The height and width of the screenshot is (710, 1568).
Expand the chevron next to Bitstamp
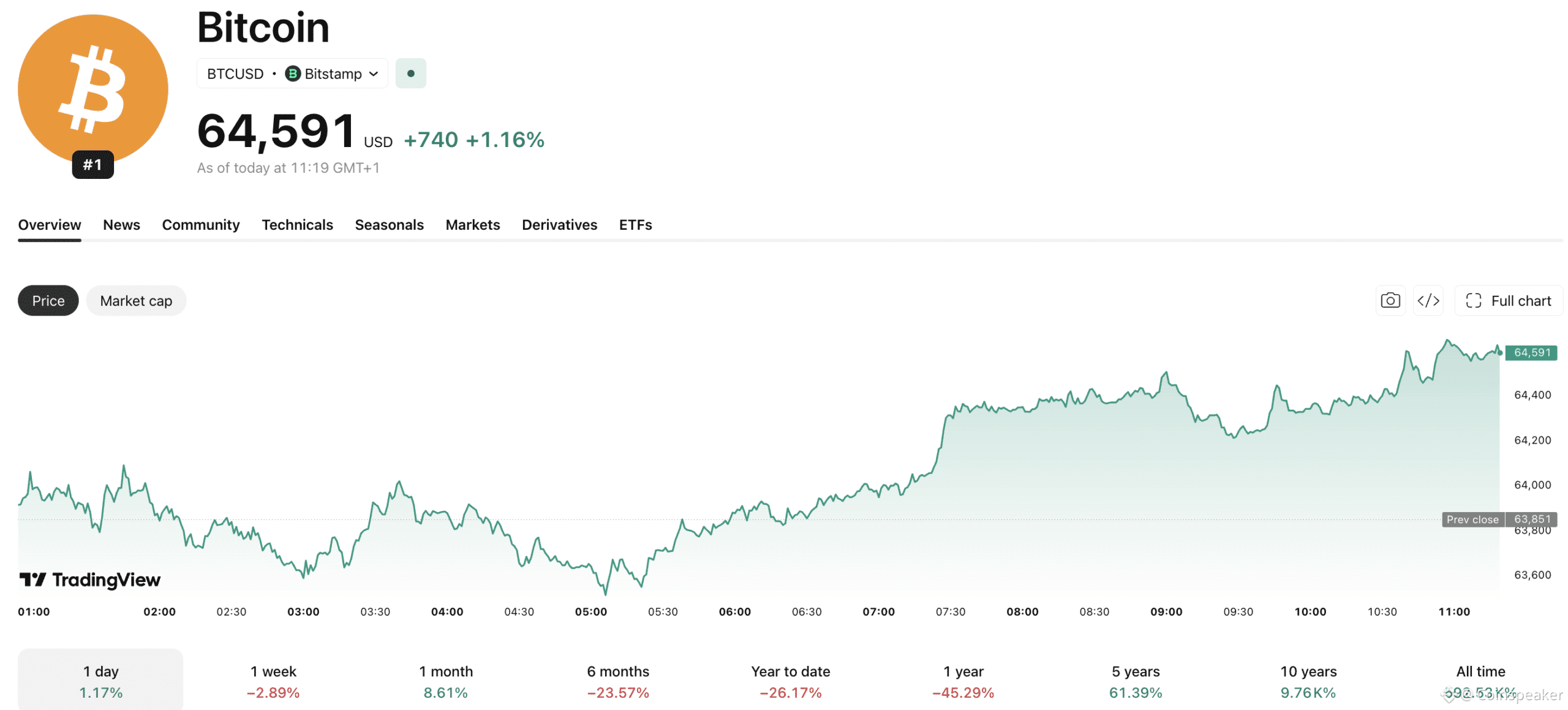pos(374,74)
